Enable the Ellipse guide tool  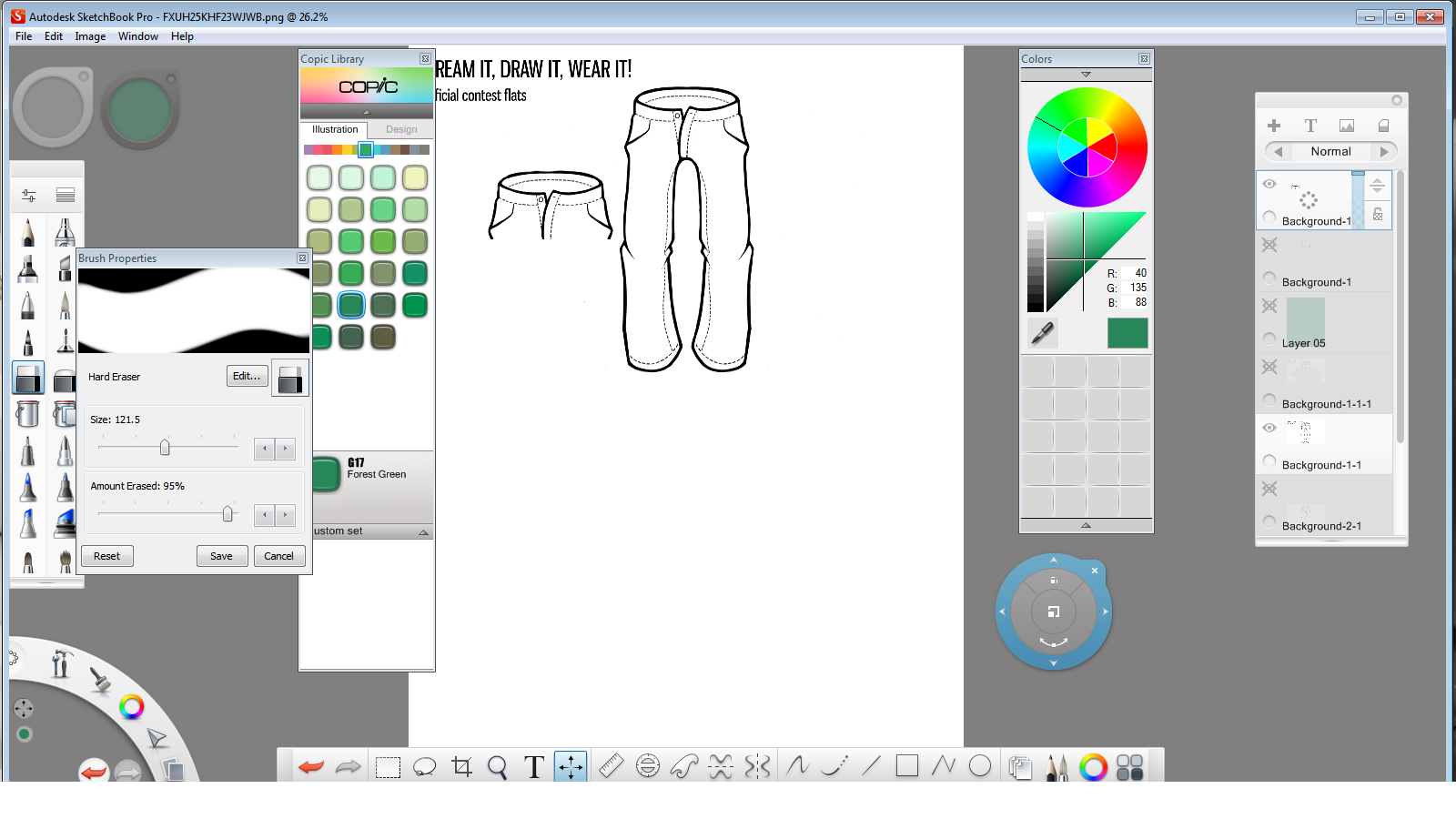648,766
